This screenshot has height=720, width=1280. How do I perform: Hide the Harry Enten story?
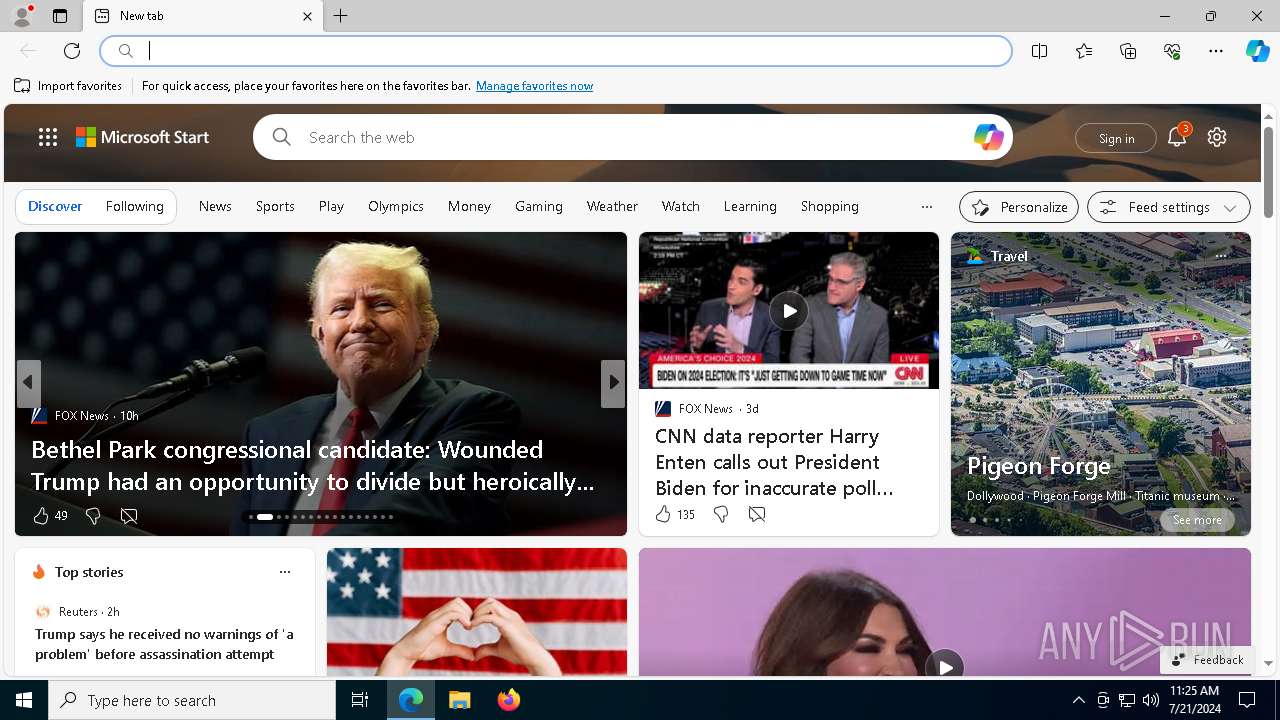click(757, 514)
